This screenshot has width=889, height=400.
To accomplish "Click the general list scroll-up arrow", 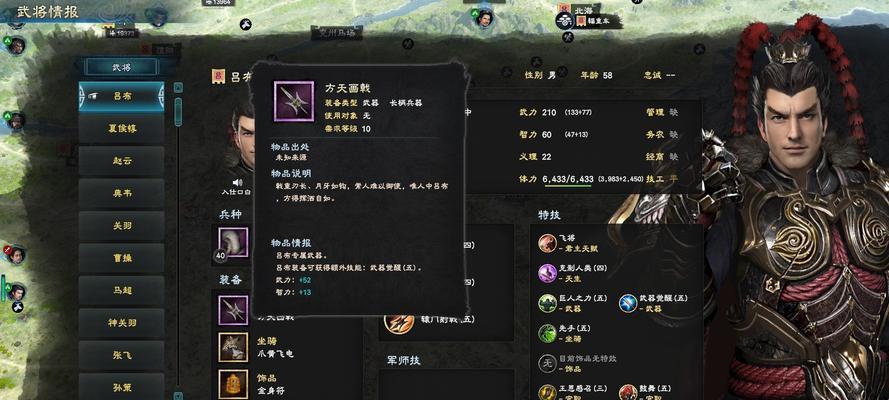I will 178,88.
